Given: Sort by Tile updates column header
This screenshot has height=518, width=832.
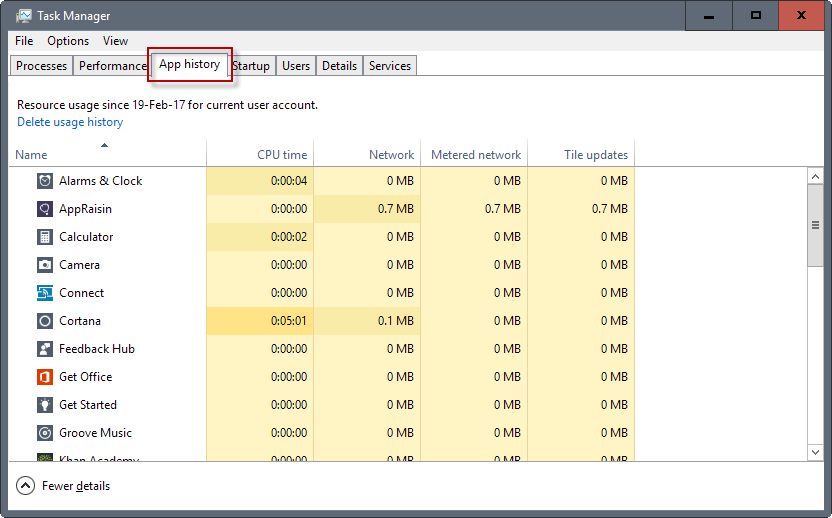Looking at the screenshot, I should click(x=581, y=154).
